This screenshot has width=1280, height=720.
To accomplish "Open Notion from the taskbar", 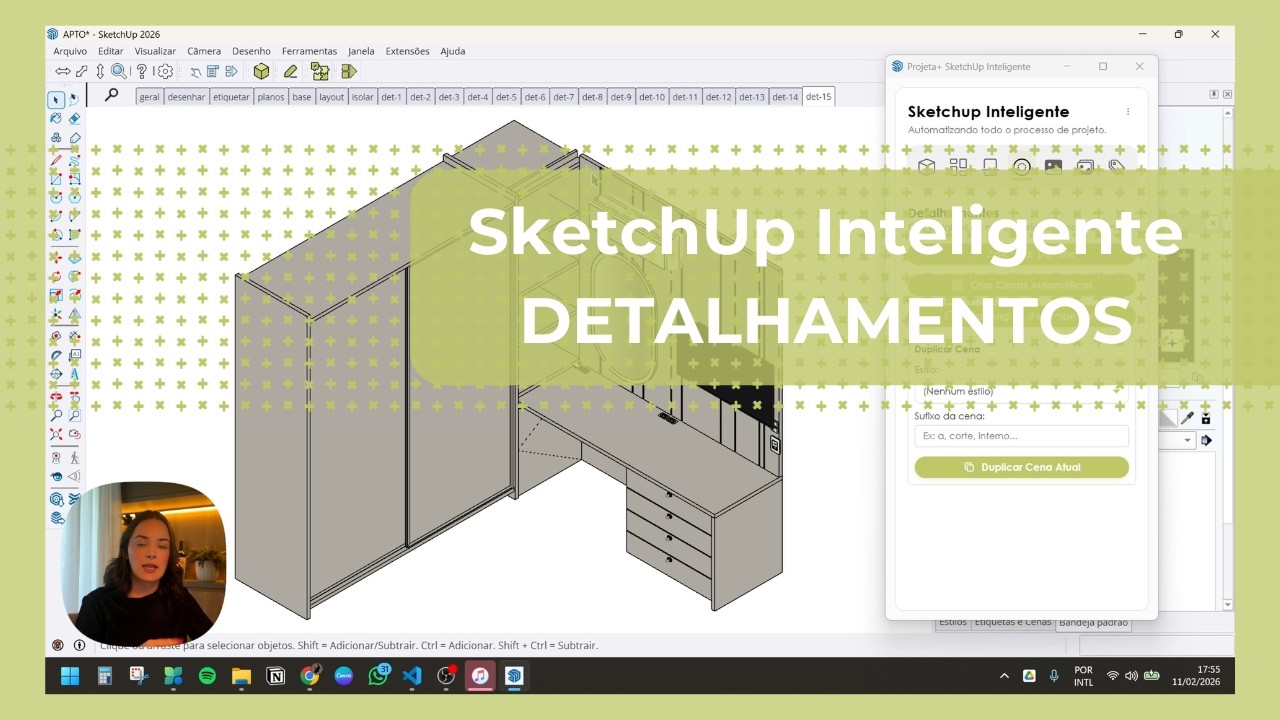I will (x=276, y=676).
